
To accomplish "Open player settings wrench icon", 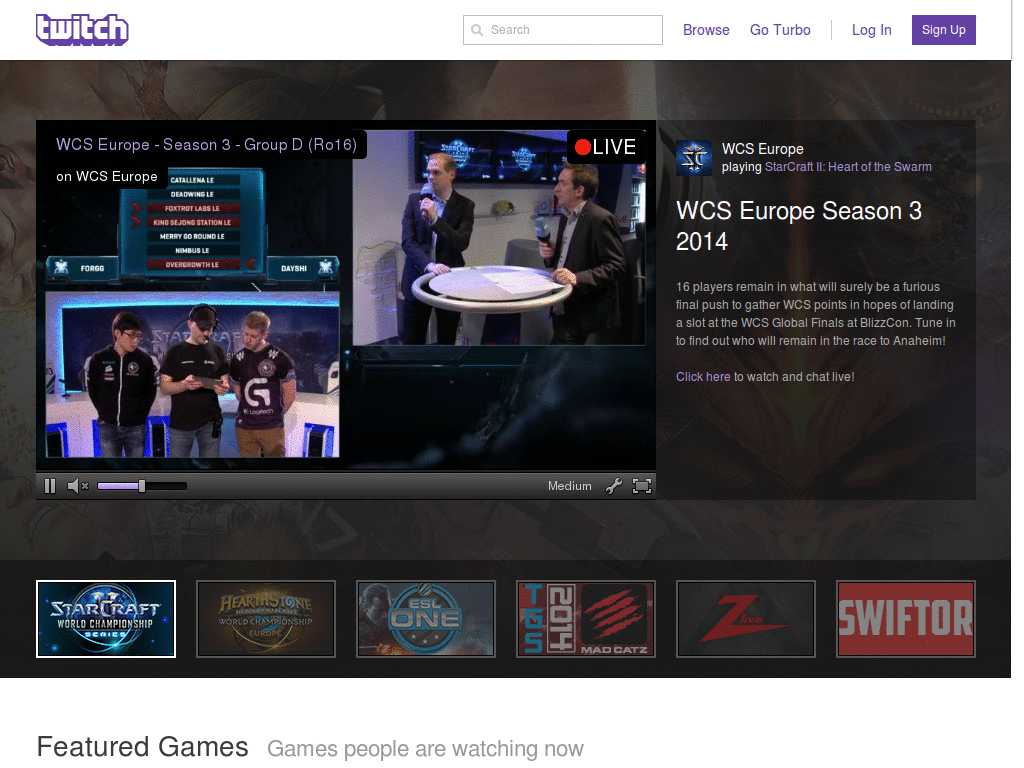I will coord(613,486).
